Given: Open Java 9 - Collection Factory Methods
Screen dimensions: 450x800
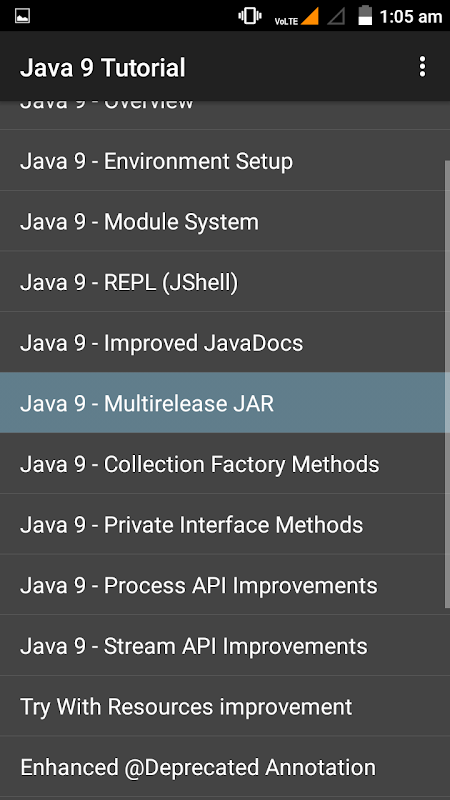Looking at the screenshot, I should coord(225,463).
